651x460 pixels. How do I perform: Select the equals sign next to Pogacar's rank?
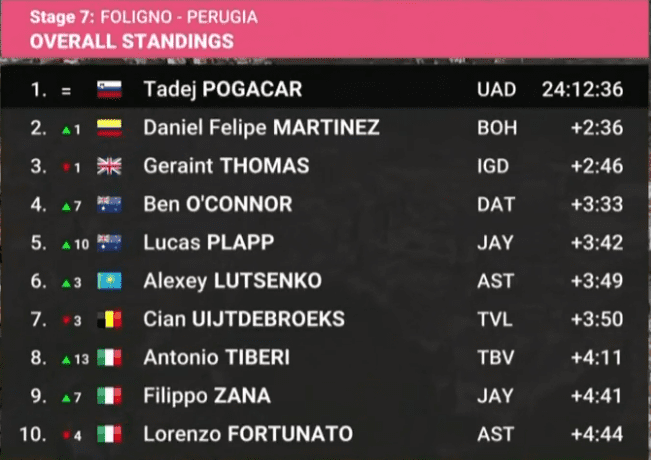pos(66,91)
